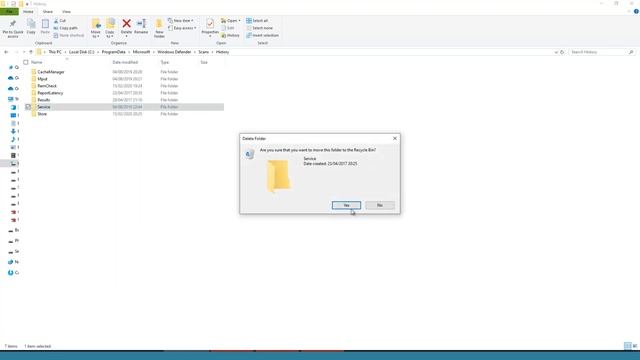Sort by the Size column header
The height and width of the screenshot is (360, 640).
click(x=204, y=62)
